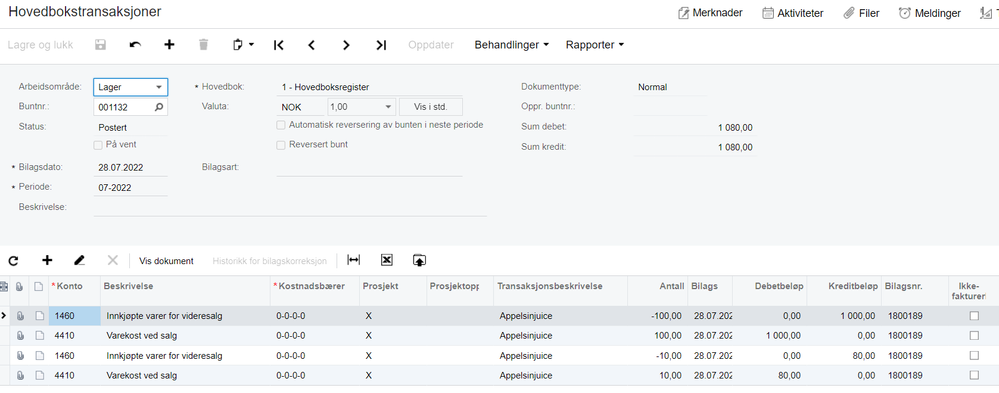
Task: Click upload icon in grid toolbar
Action: coord(419,260)
